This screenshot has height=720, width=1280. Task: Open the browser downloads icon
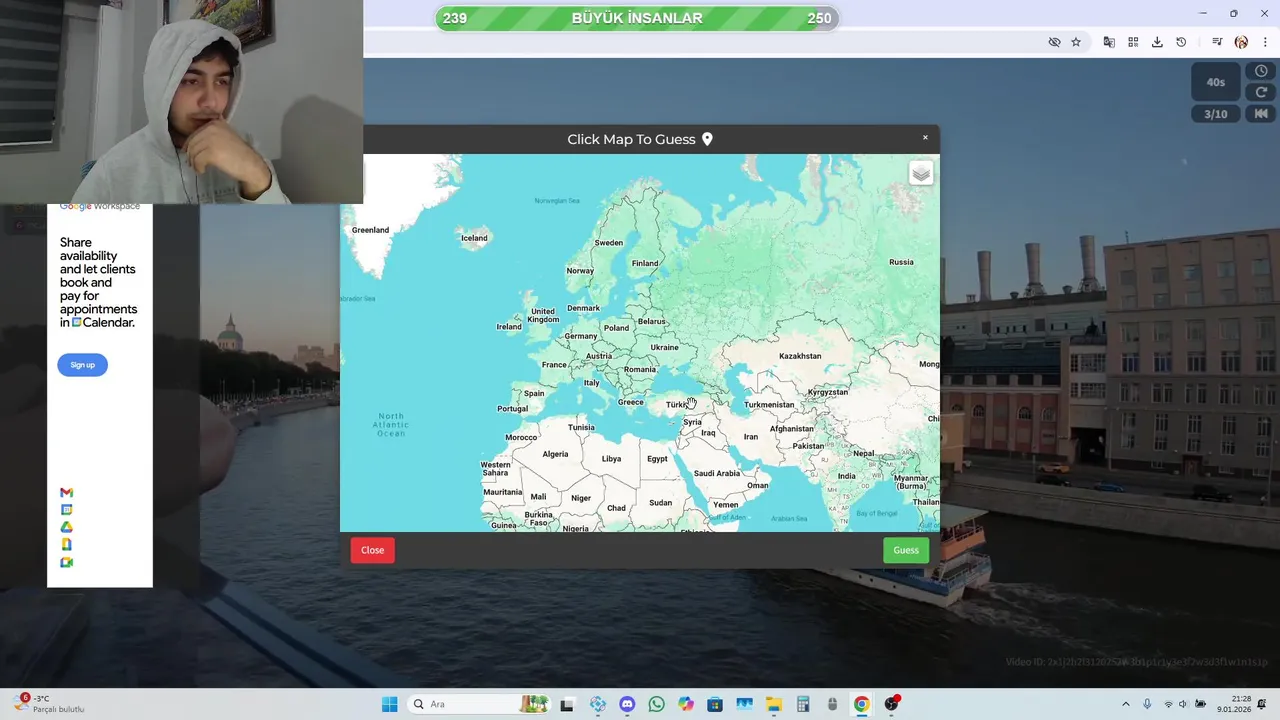click(x=1157, y=42)
